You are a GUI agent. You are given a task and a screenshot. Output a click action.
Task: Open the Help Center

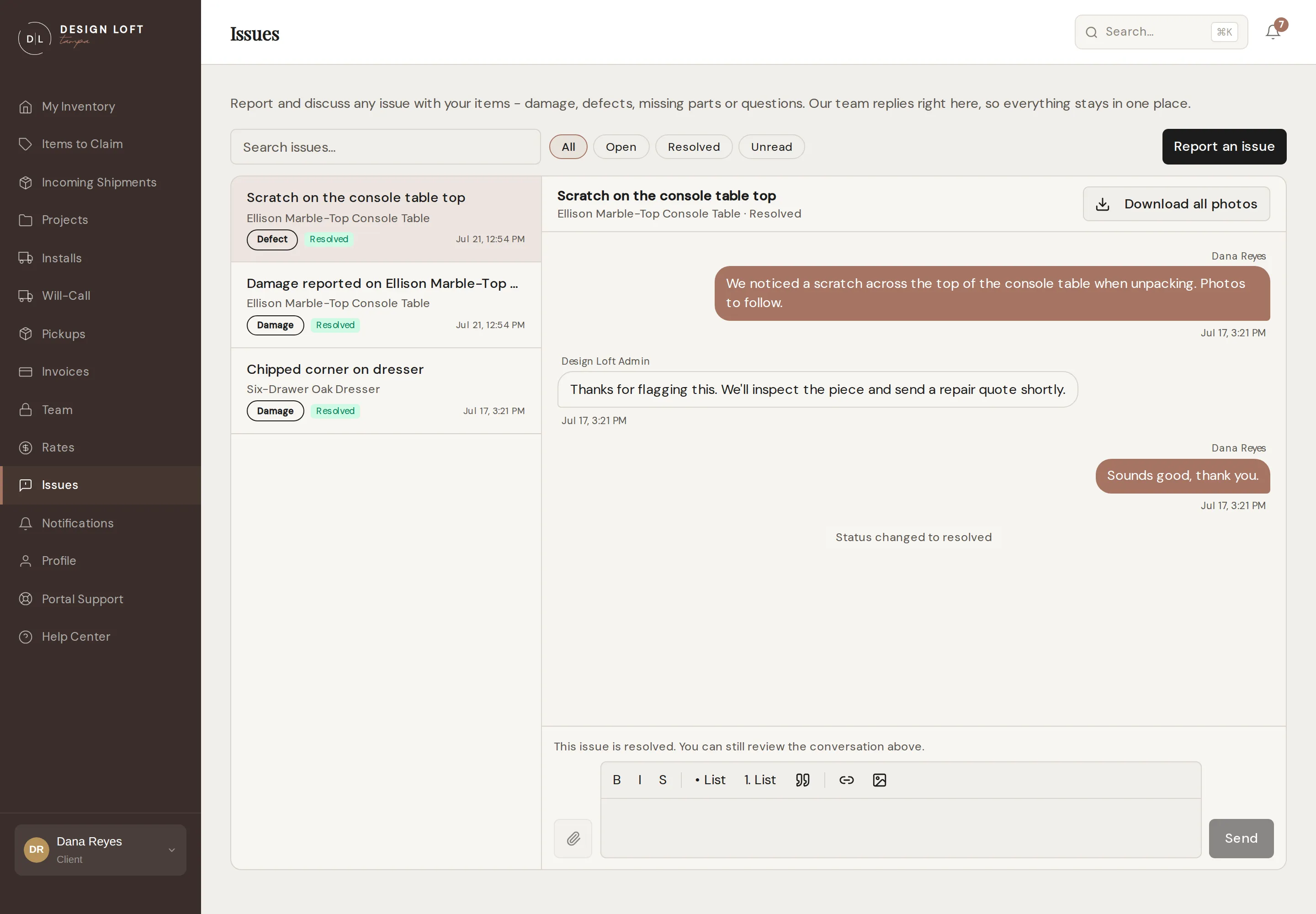coord(101,637)
